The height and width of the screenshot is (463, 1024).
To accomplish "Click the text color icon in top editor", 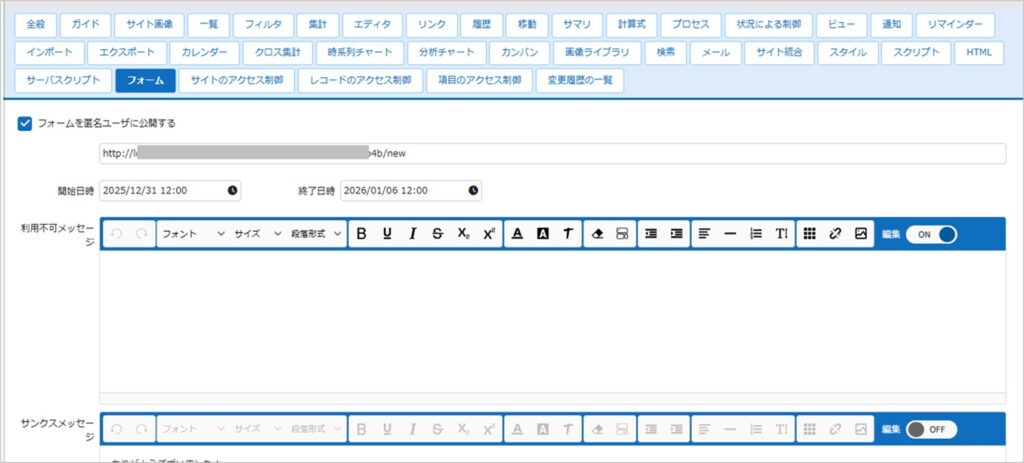I will (517, 233).
